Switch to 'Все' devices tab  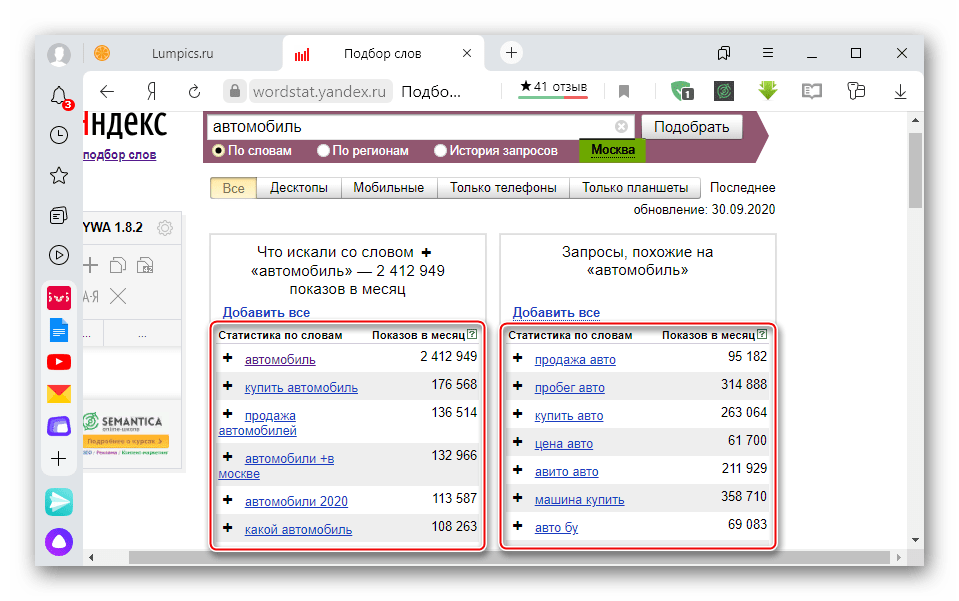pos(233,188)
